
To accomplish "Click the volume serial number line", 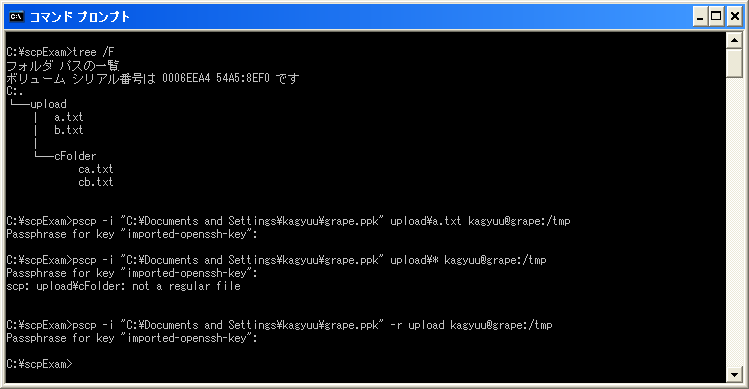I will tap(153, 78).
